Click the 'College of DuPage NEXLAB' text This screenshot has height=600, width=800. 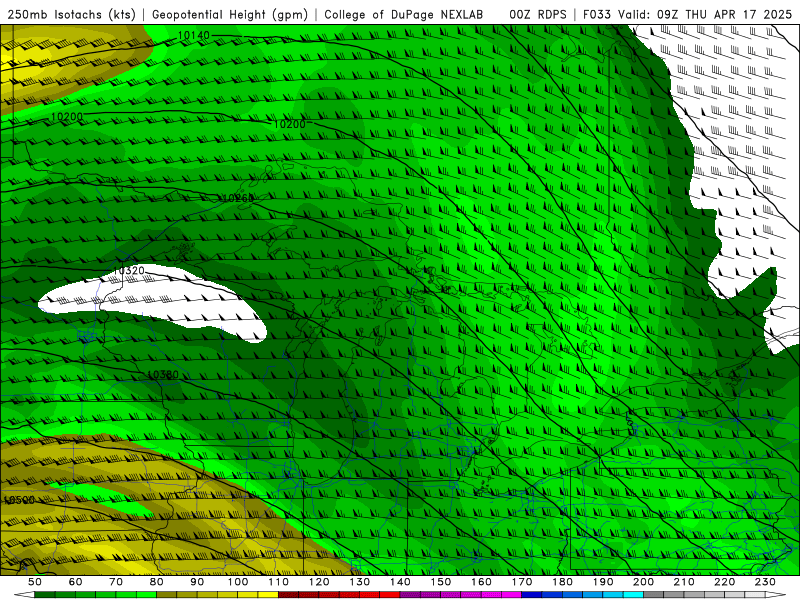point(404,14)
